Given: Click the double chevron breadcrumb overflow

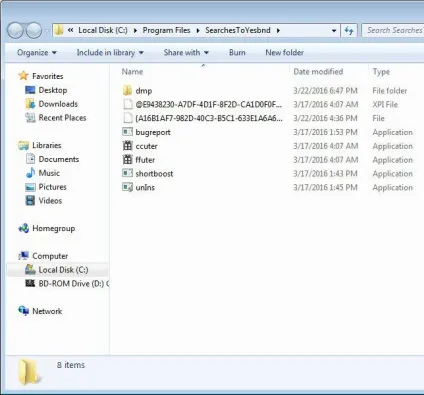Looking at the screenshot, I should coord(71,30).
